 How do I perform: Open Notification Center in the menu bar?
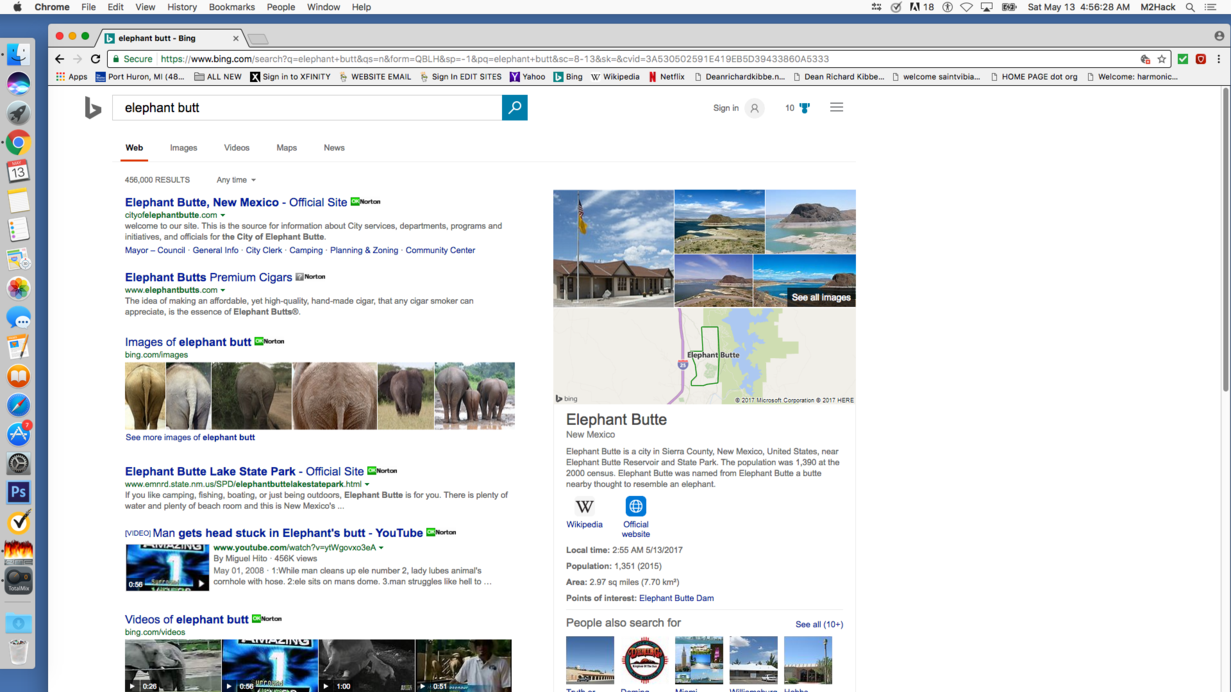pos(1211,7)
